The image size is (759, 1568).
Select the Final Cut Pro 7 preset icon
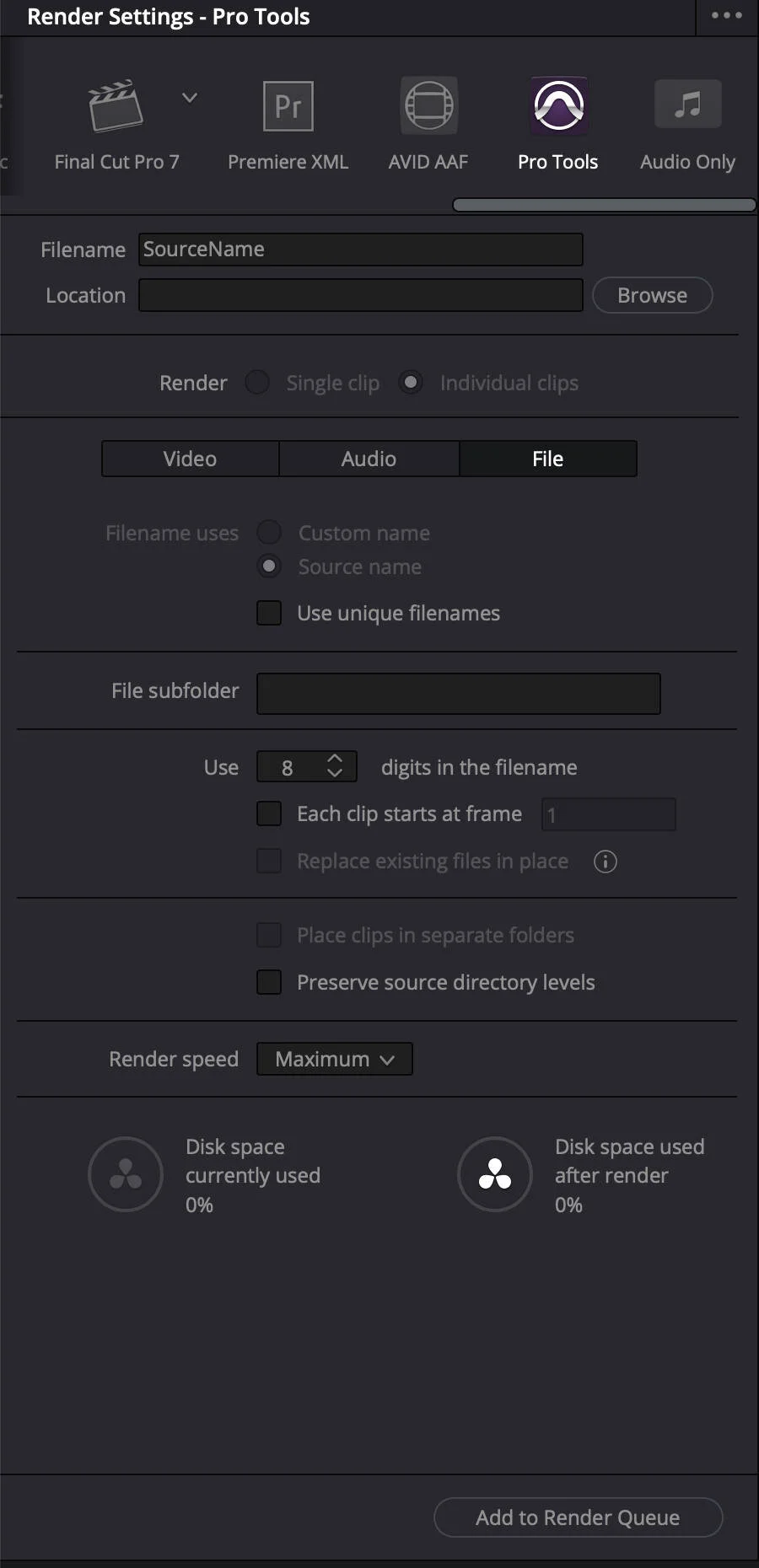[116, 106]
